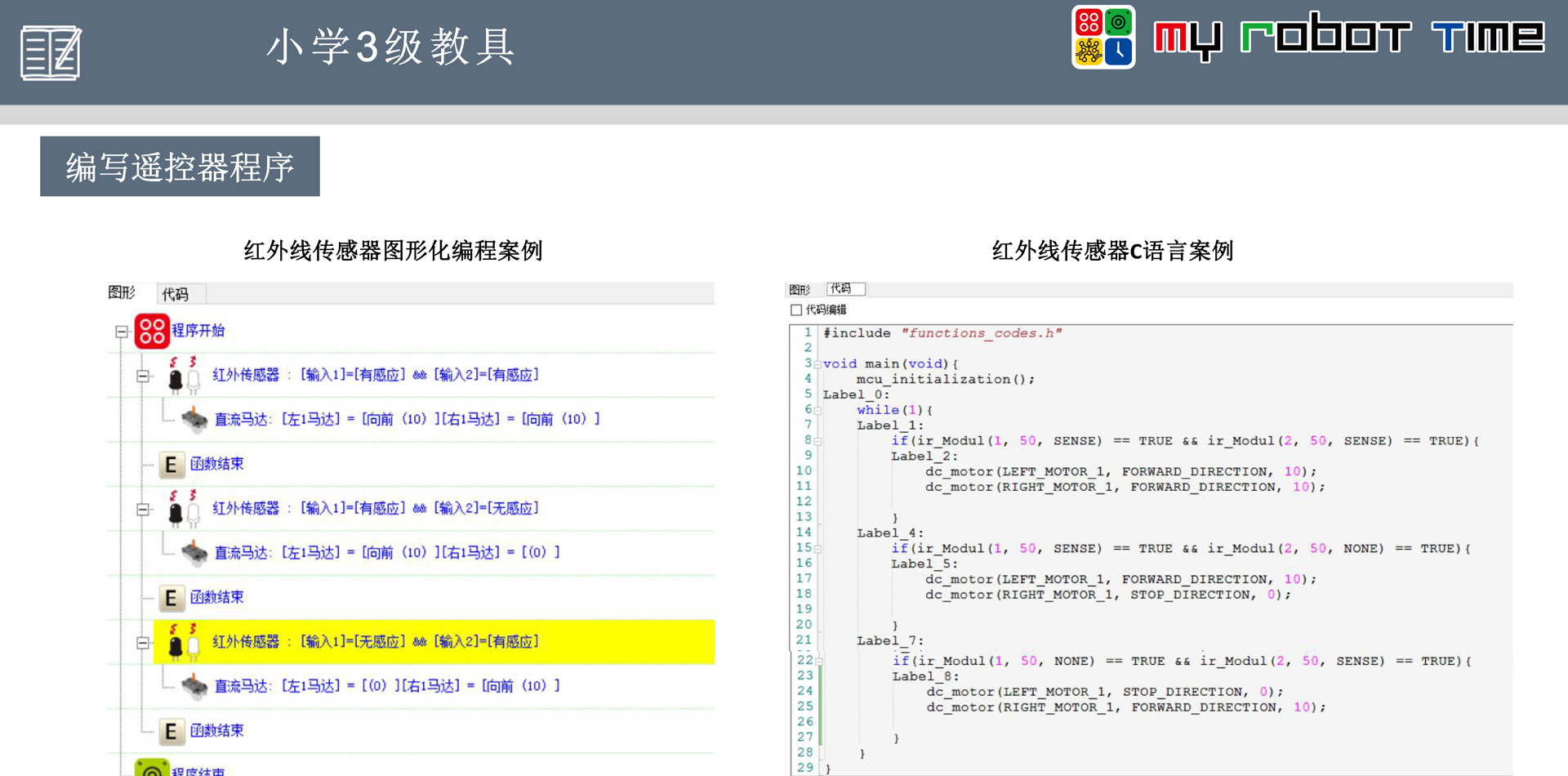1568x776 pixels.
Task: Click the third function end E icon
Action: [171, 731]
